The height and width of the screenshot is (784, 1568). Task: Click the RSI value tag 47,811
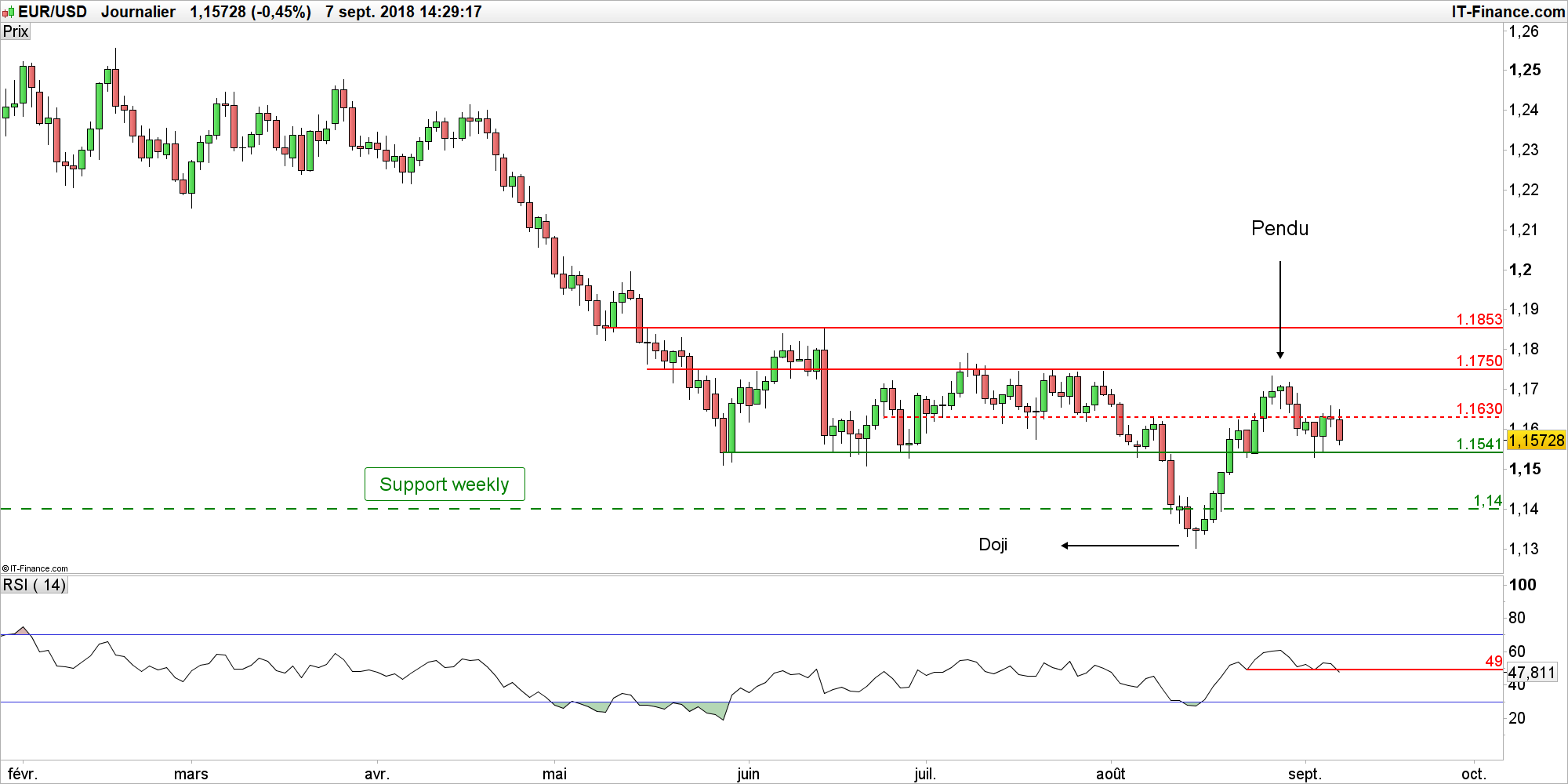point(1532,673)
